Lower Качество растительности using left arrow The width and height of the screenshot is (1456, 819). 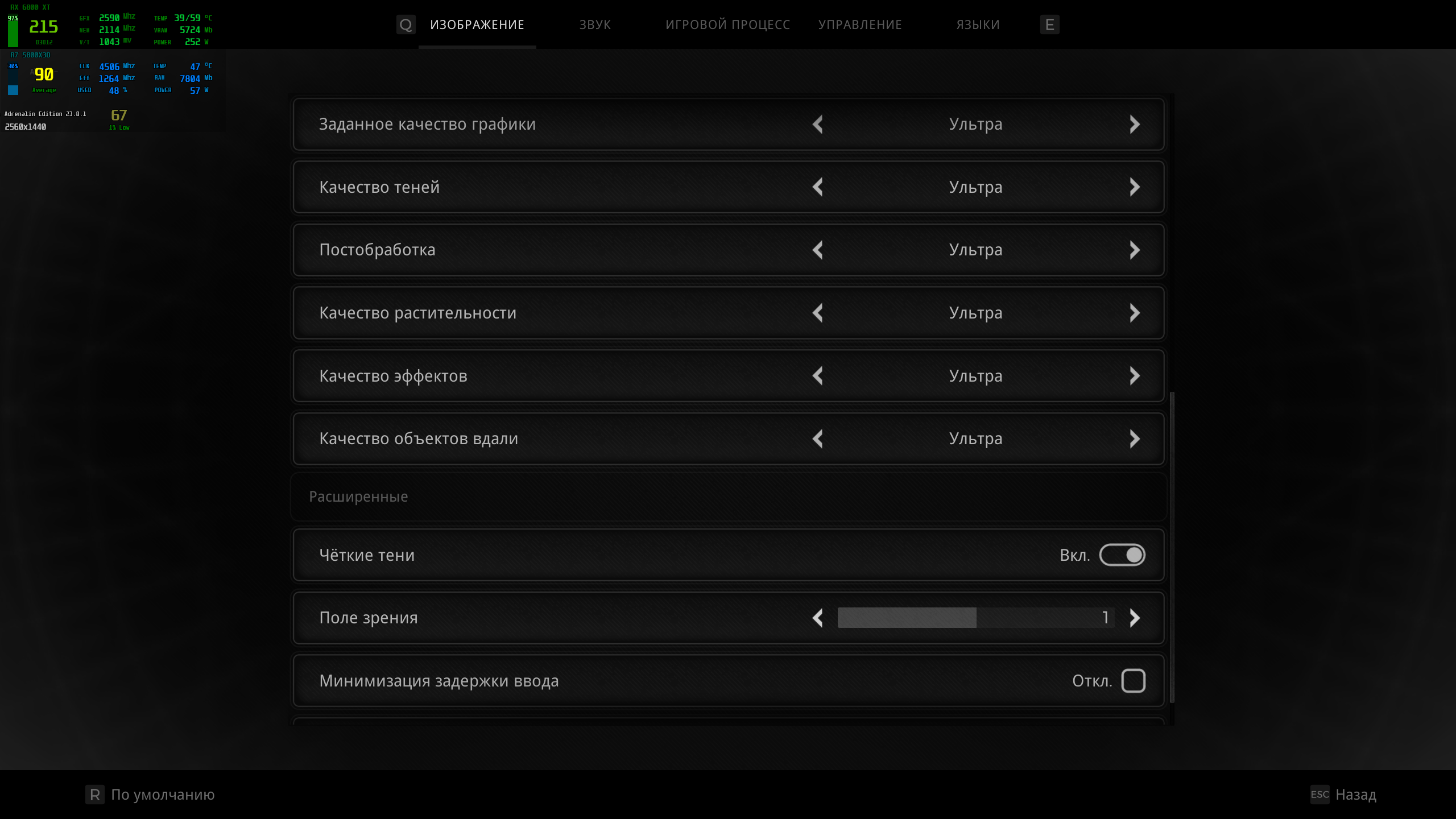click(x=818, y=313)
